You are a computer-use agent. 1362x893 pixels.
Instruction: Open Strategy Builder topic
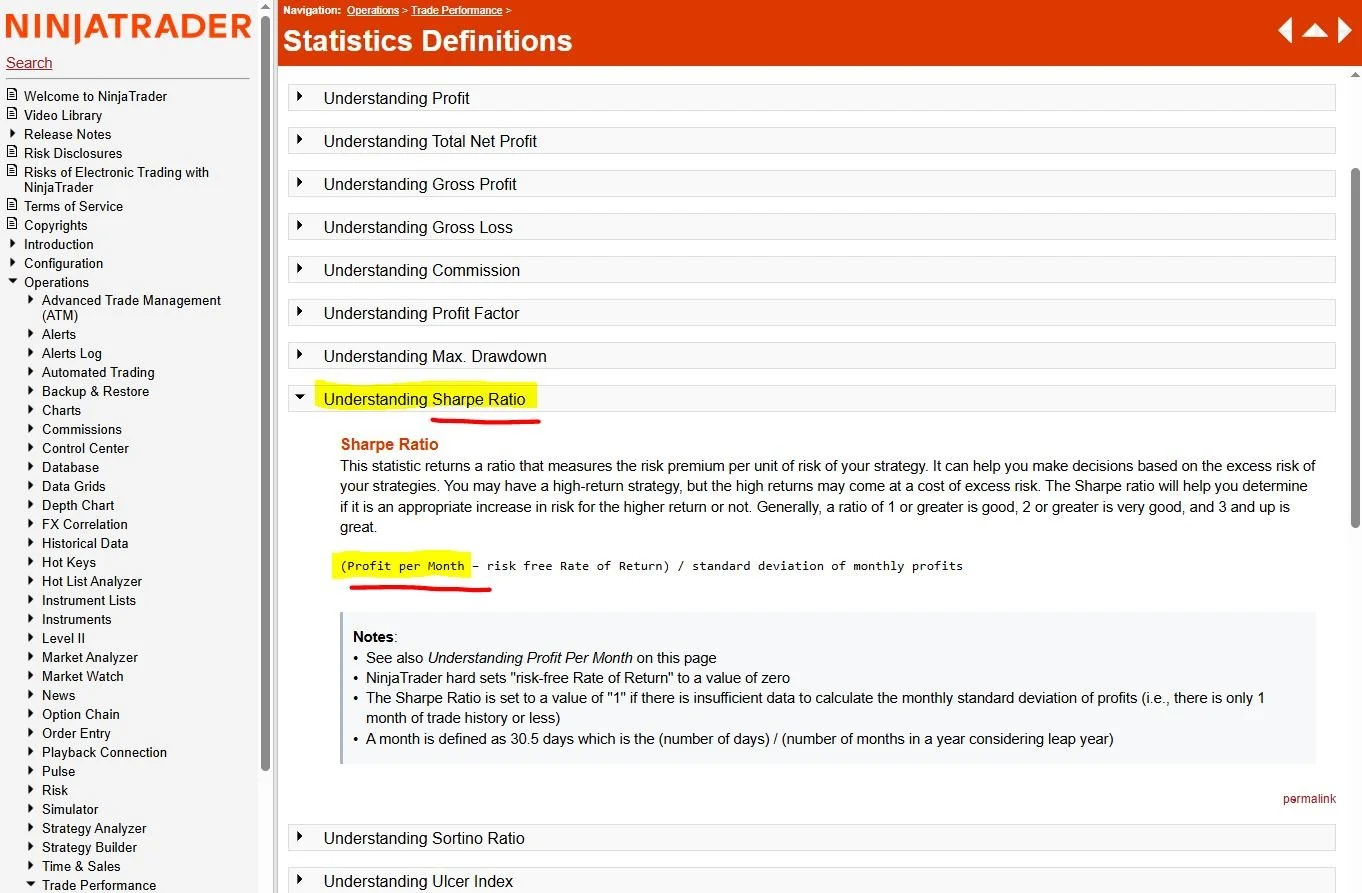click(89, 847)
